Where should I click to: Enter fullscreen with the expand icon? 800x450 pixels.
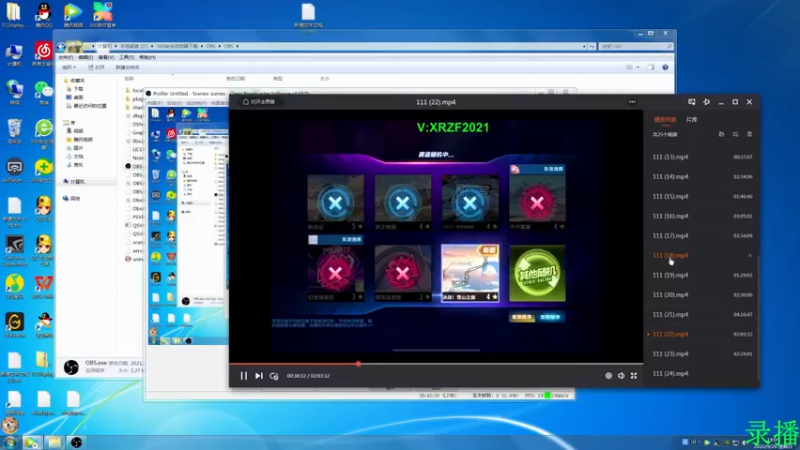click(x=634, y=376)
